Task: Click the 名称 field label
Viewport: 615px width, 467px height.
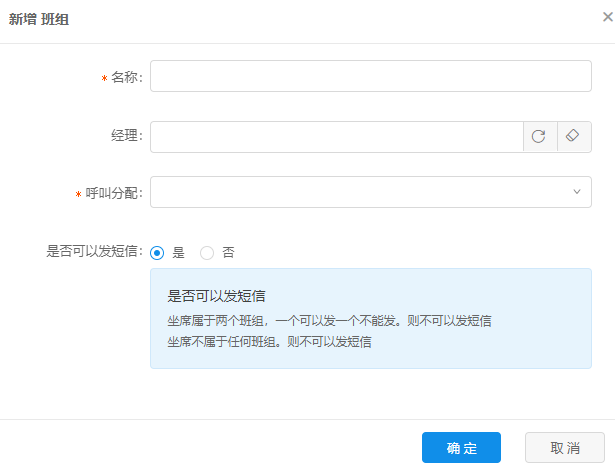Action: click(127, 78)
